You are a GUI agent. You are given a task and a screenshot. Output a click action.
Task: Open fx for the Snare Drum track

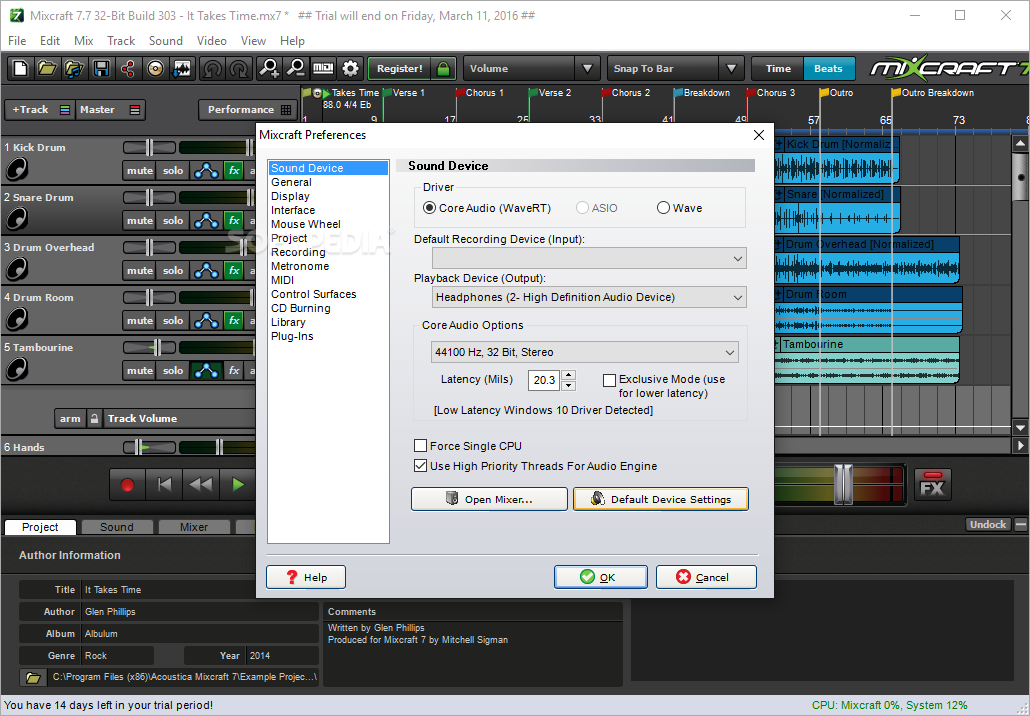click(x=234, y=221)
